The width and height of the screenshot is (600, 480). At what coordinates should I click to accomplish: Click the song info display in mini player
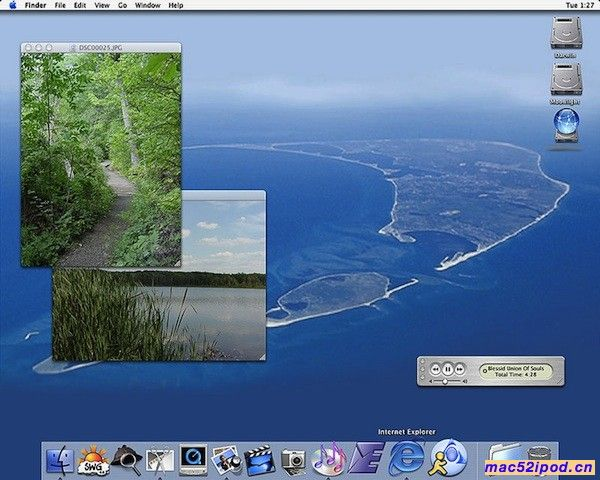(516, 371)
